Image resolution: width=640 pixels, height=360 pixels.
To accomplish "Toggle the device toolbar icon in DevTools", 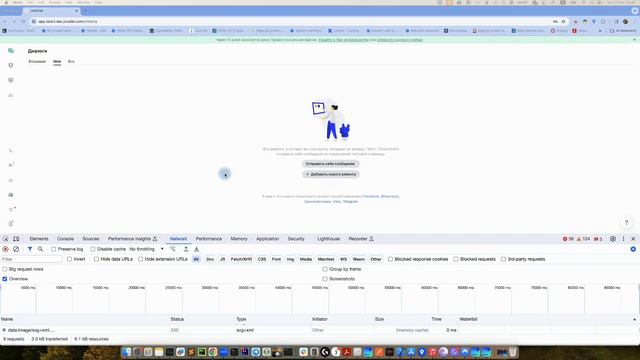I will coord(16,239).
